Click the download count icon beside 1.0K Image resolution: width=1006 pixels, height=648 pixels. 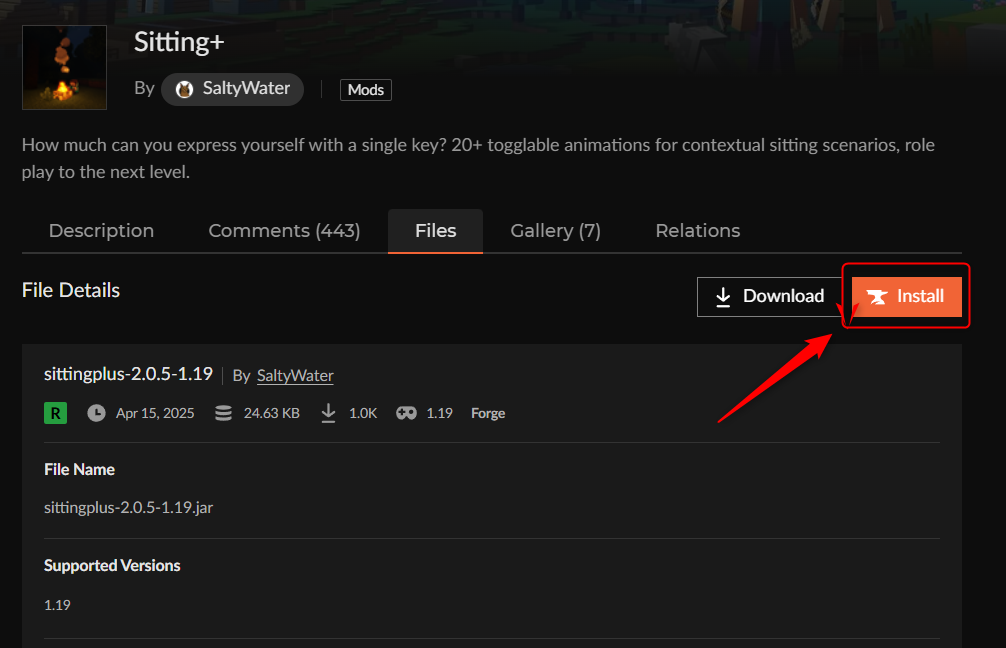pos(328,413)
